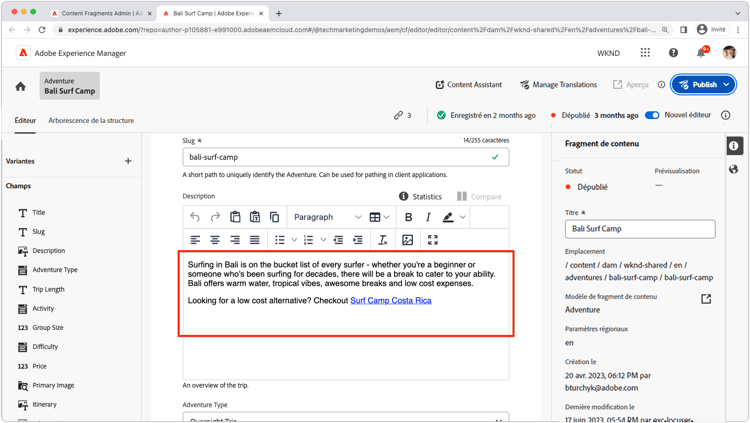This screenshot has height=423, width=750.
Task: Insert a bulleted list
Action: pyautogui.click(x=280, y=240)
